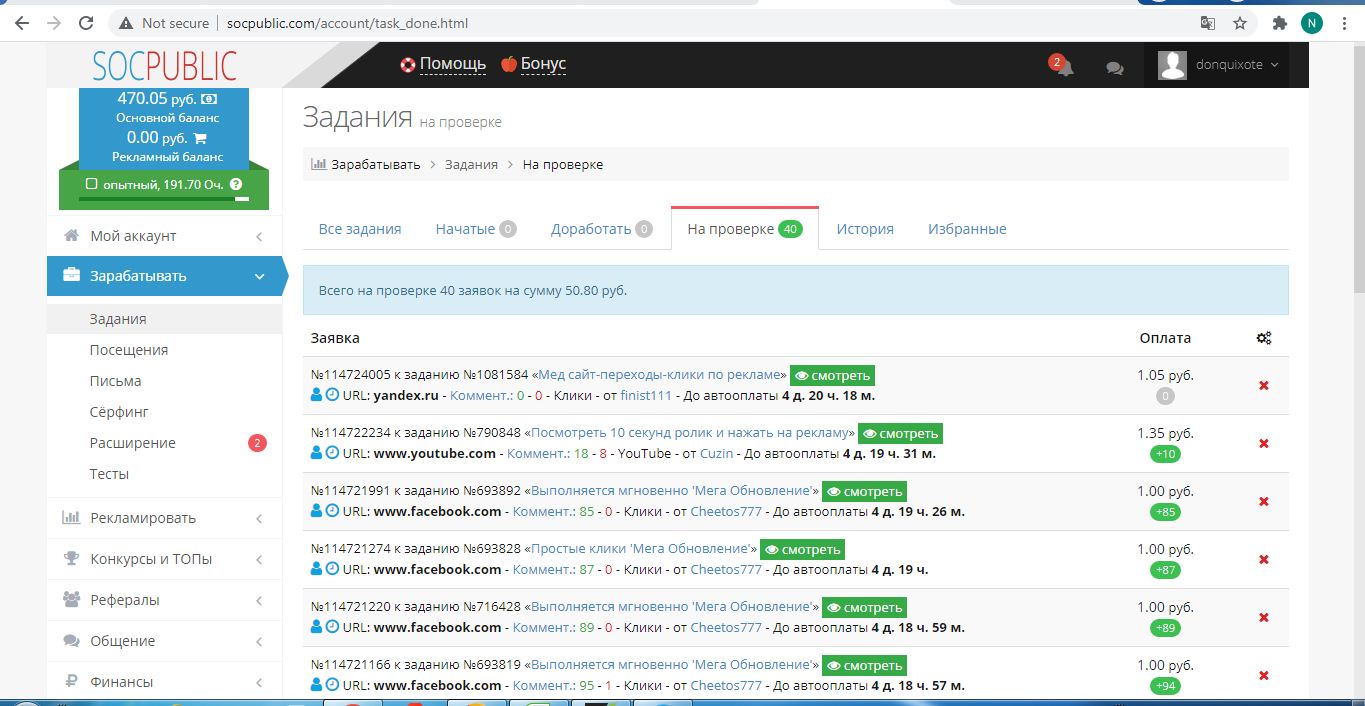This screenshot has width=1365, height=706.
Task: Click user icon in www.youtube.com row
Action: [x=317, y=453]
